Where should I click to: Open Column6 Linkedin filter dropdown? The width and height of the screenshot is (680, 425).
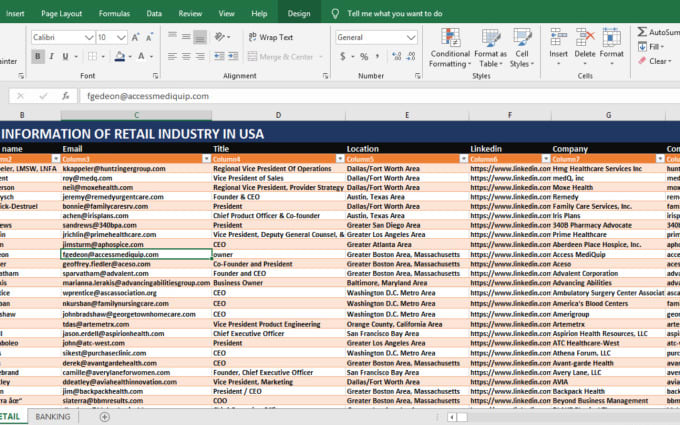pyautogui.click(x=546, y=159)
